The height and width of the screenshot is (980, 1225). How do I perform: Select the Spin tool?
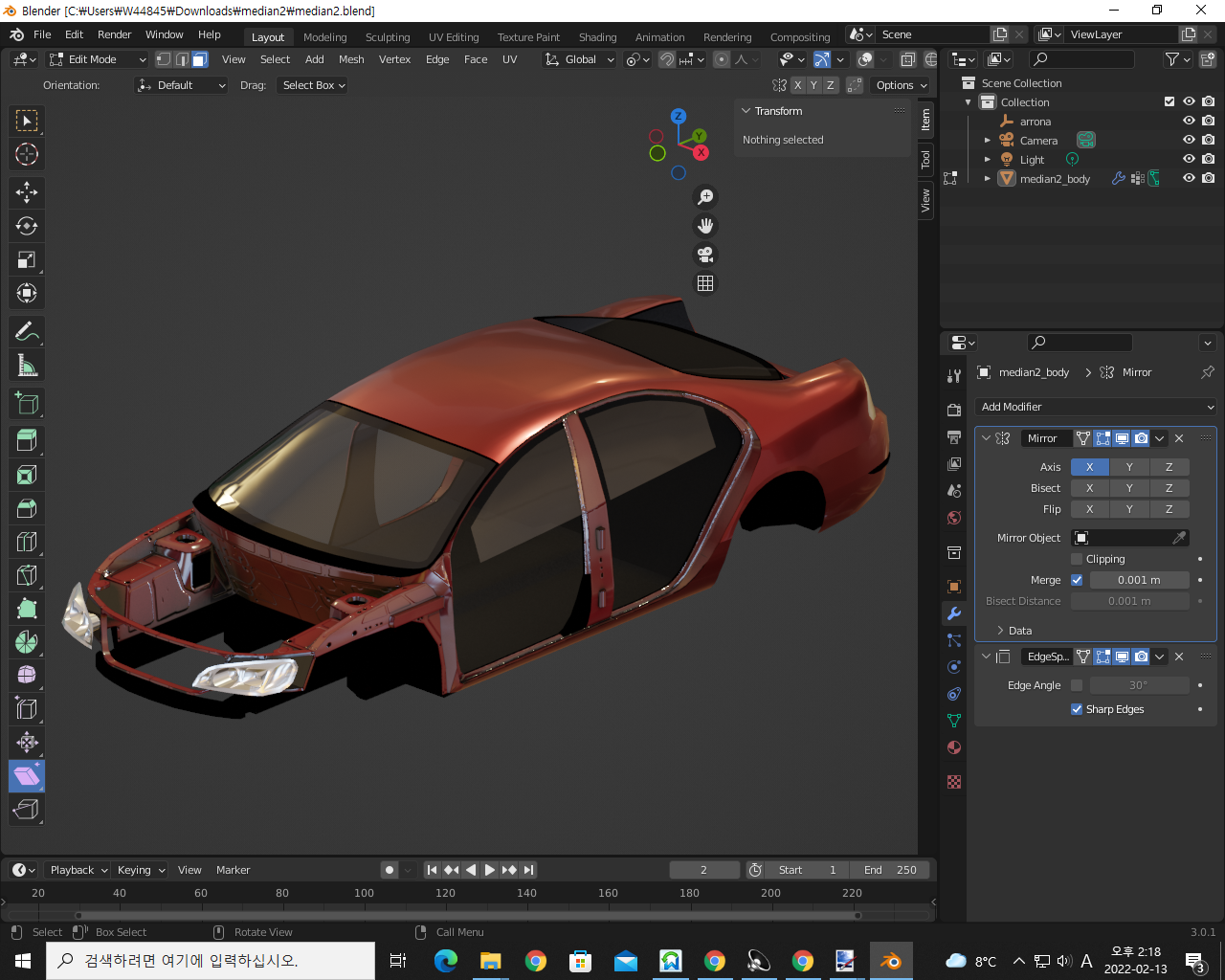27,642
